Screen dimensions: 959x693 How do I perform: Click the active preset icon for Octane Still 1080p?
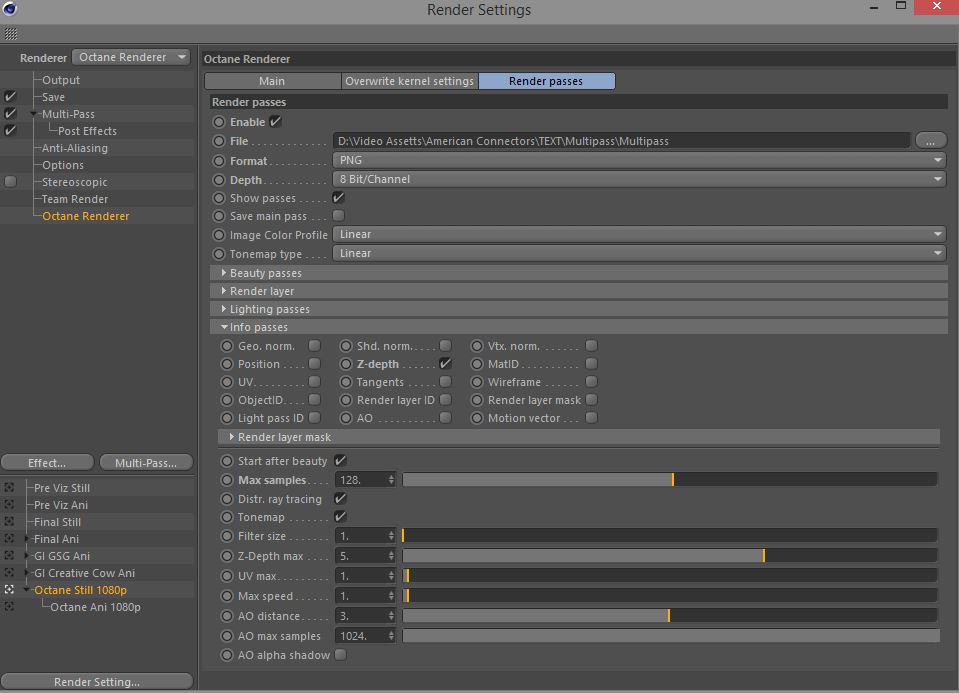pyautogui.click(x=9, y=590)
